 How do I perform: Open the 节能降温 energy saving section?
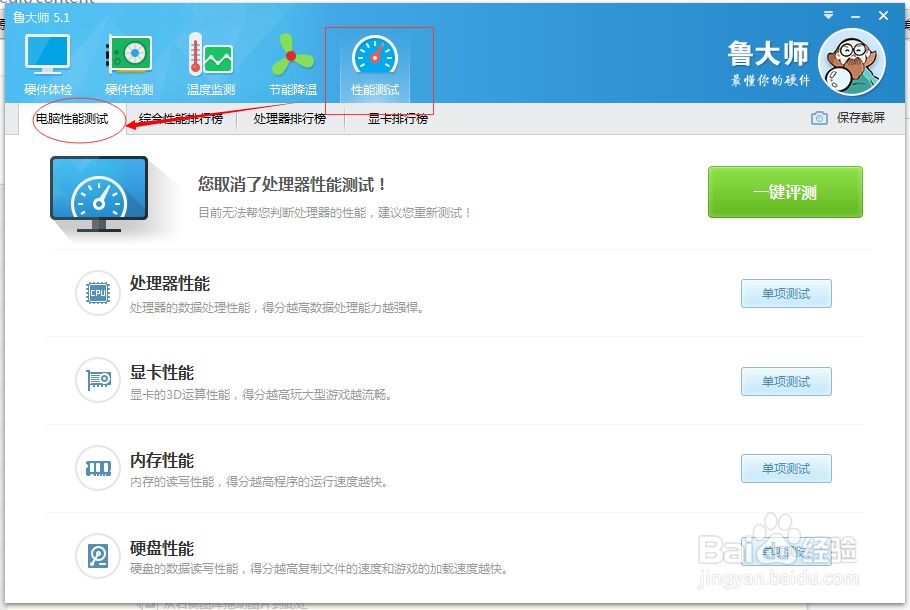pyautogui.click(x=292, y=65)
